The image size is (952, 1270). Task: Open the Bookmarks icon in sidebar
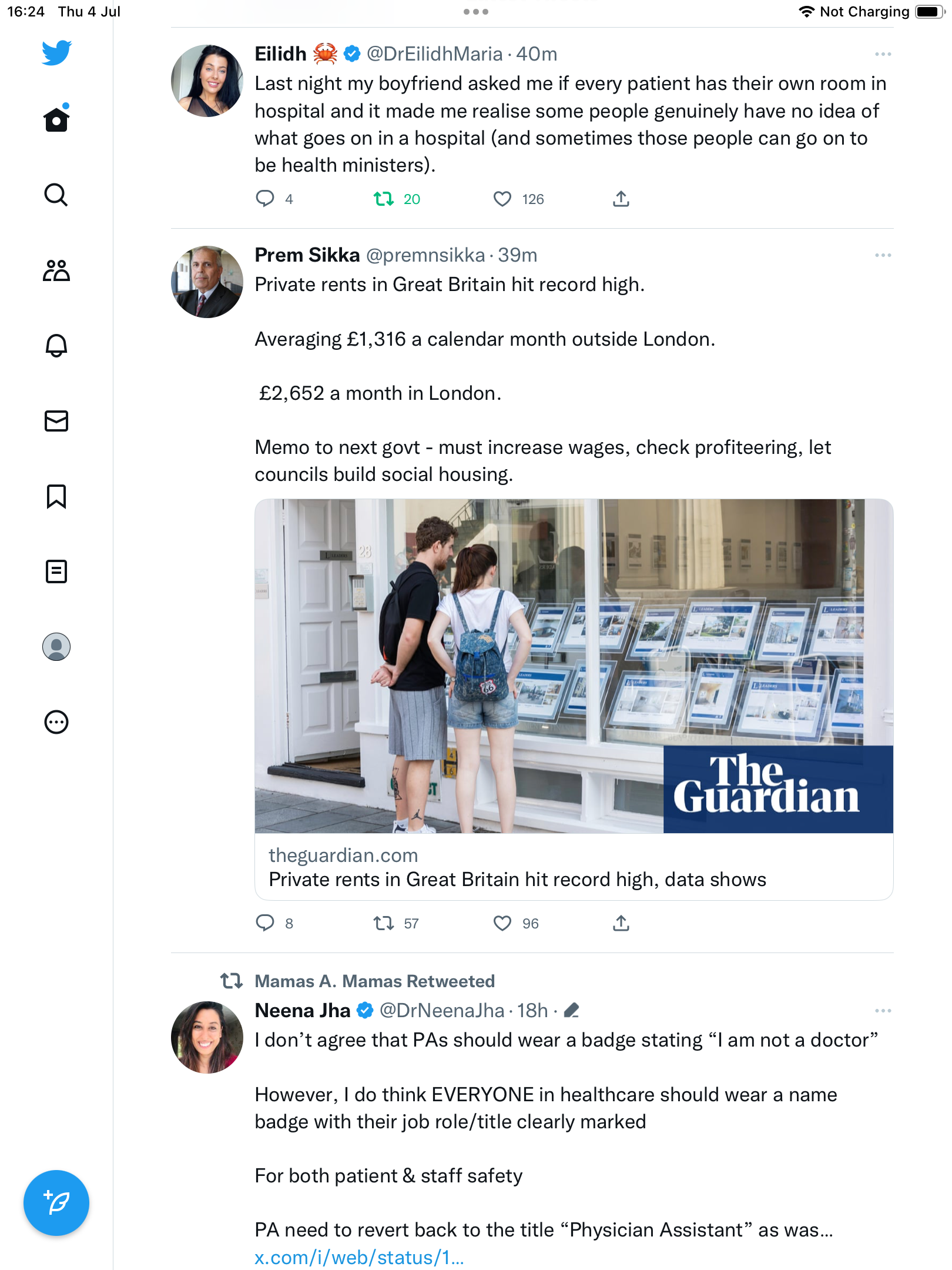[56, 496]
